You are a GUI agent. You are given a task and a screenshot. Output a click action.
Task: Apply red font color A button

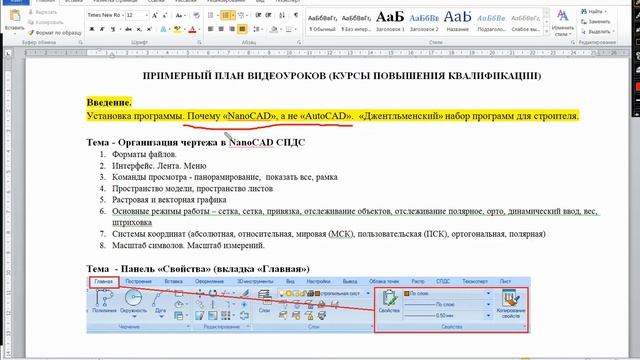coord(192,29)
